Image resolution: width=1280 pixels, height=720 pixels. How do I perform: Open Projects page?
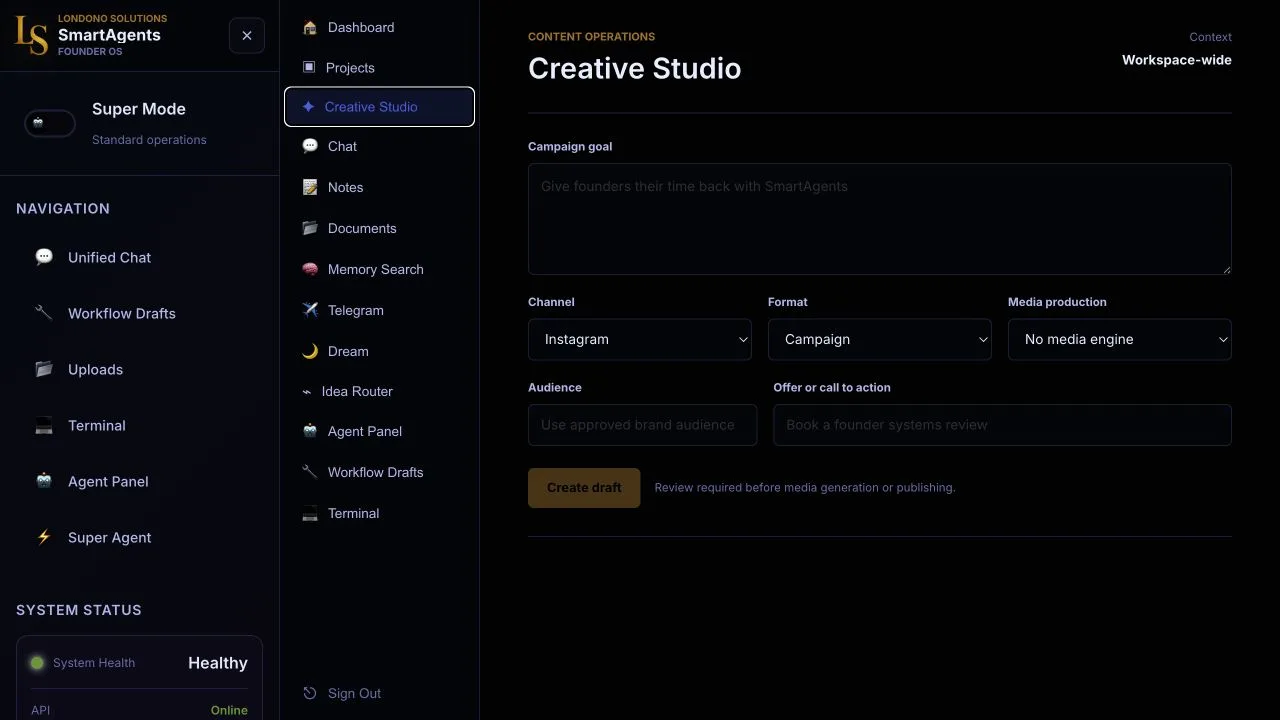pos(379,67)
